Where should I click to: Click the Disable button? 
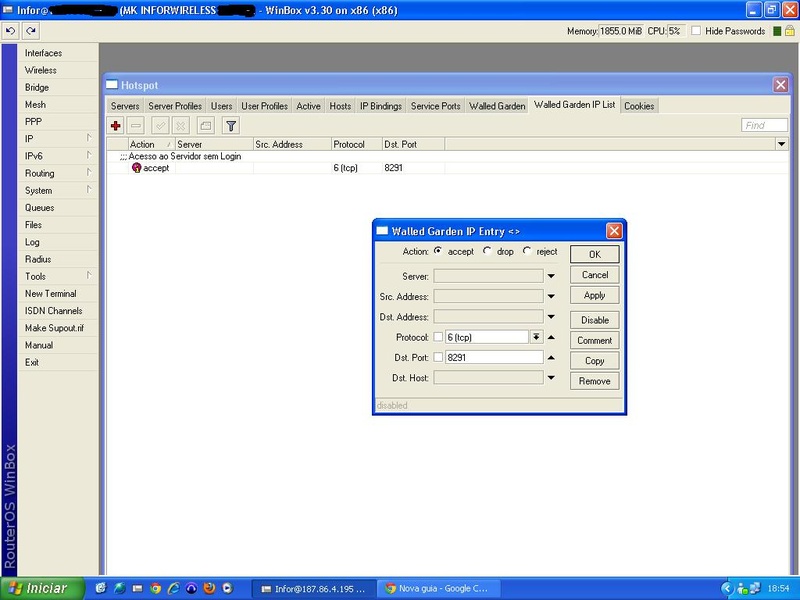pyautogui.click(x=594, y=320)
